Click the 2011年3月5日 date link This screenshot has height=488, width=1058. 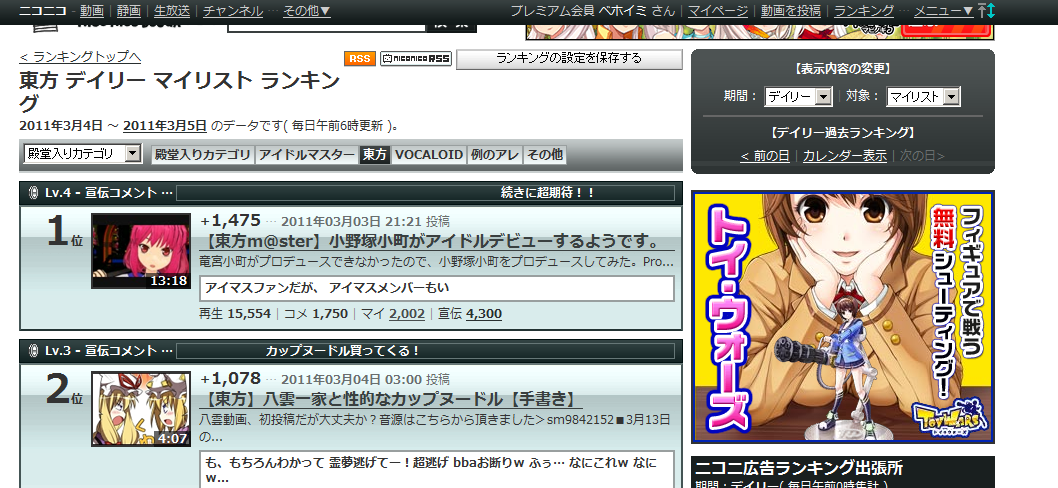(165, 125)
